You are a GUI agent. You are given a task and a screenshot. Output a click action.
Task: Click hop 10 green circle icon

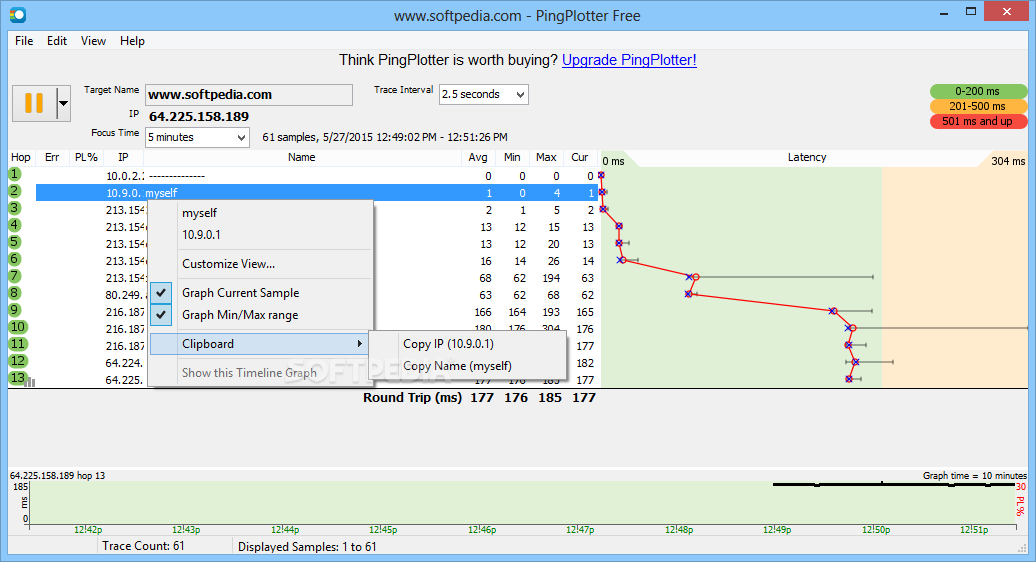17,327
